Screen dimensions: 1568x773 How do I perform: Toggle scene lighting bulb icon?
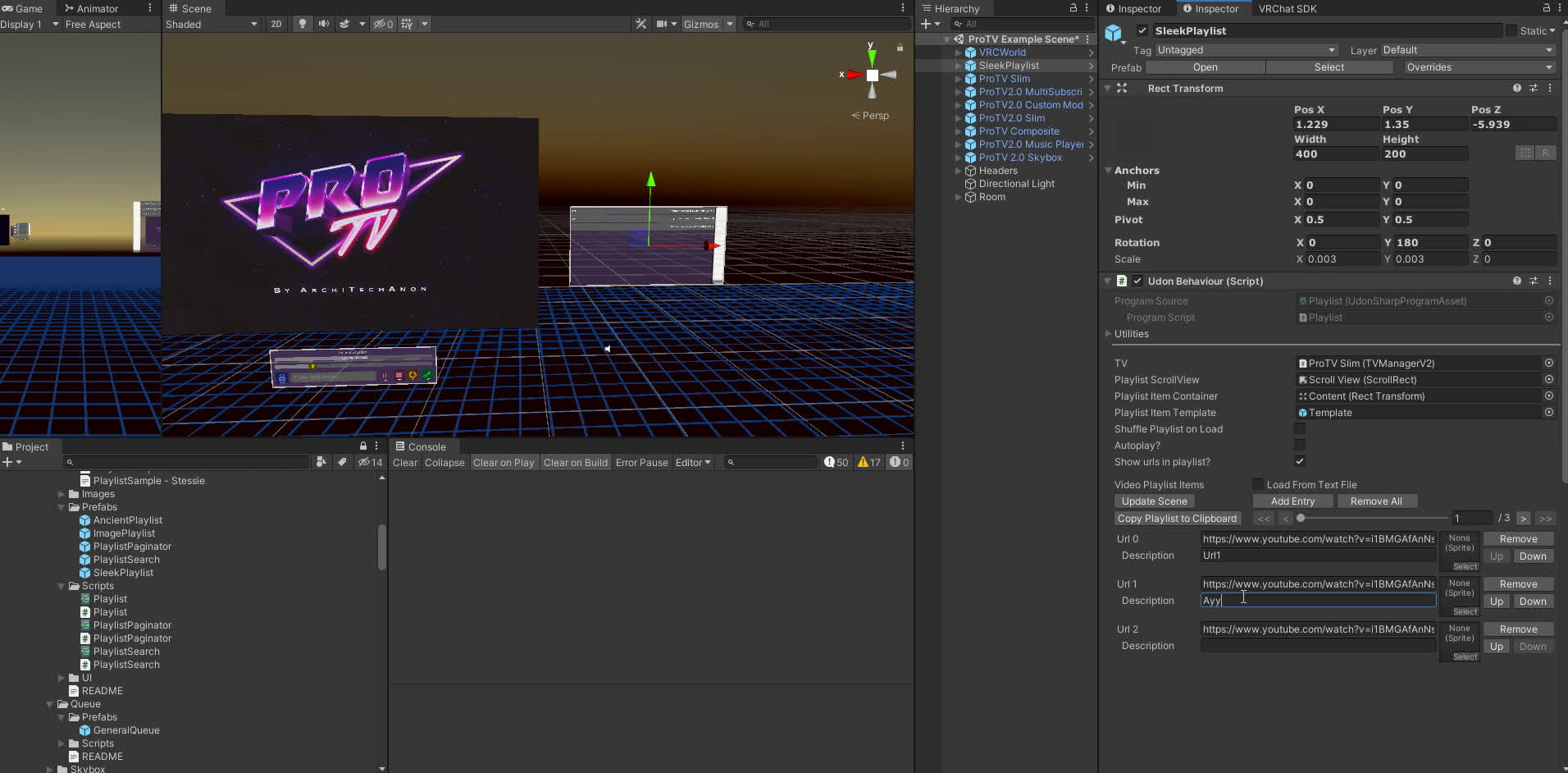point(303,24)
